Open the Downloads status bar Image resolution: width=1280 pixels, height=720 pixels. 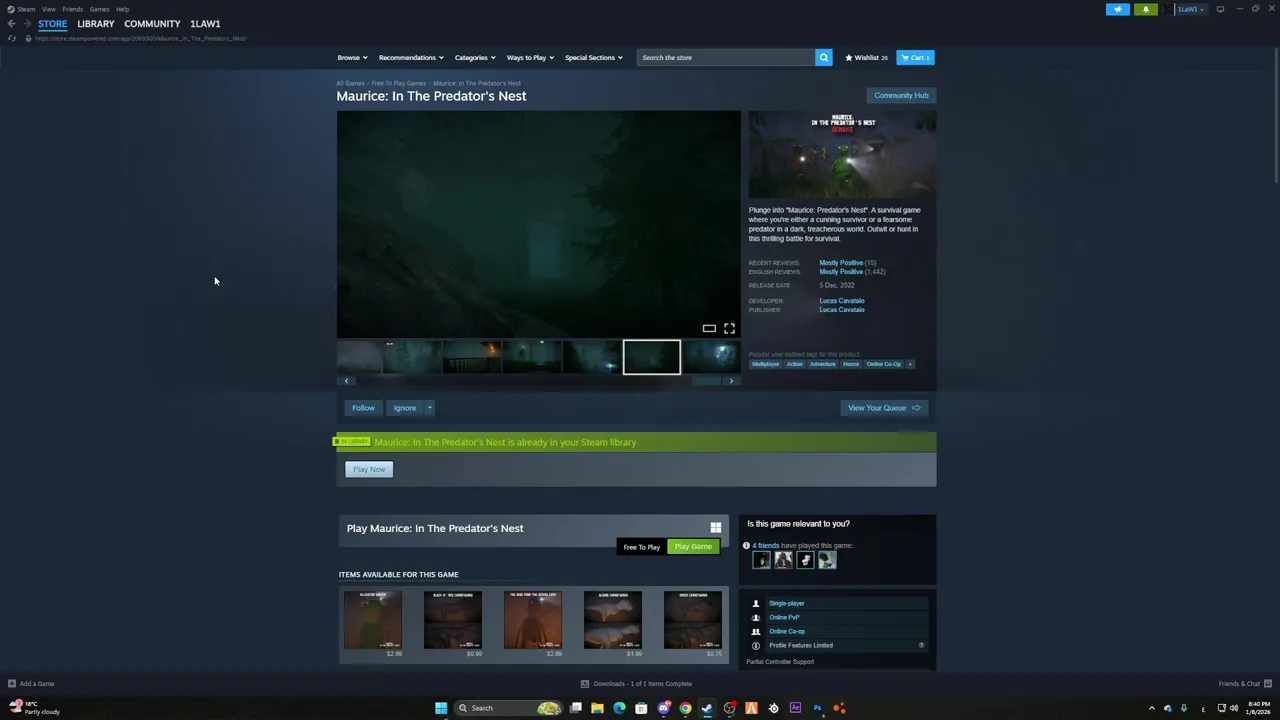(x=637, y=684)
